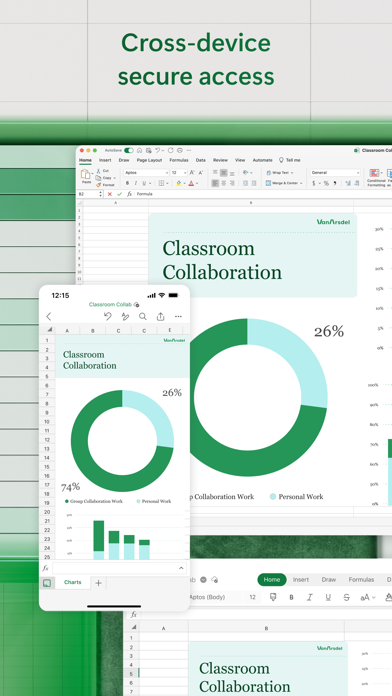Click the middle align icon in ribbon

tap(223, 173)
